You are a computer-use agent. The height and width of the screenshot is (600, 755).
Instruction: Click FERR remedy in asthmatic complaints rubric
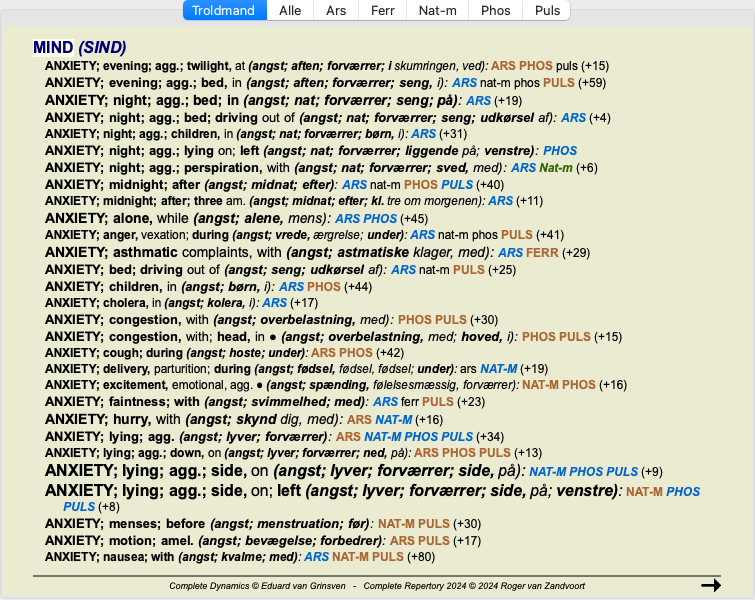point(542,252)
